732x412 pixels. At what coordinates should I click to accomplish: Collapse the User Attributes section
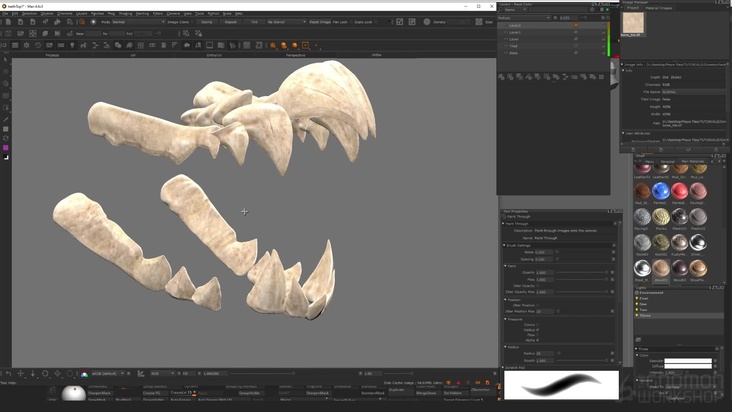(624, 133)
